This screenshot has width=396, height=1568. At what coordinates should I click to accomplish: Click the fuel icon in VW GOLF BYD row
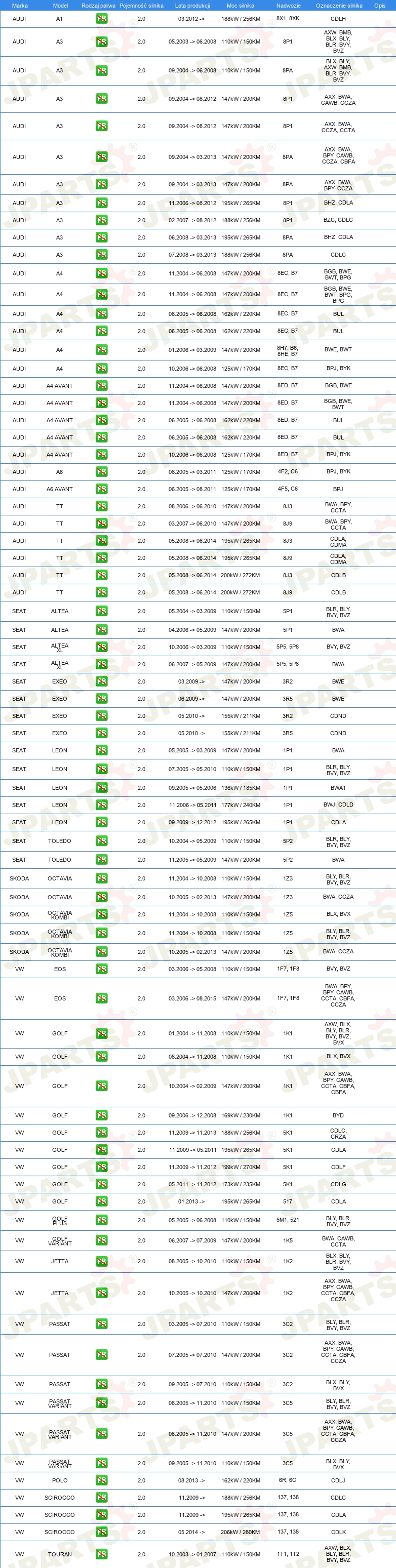(101, 1116)
